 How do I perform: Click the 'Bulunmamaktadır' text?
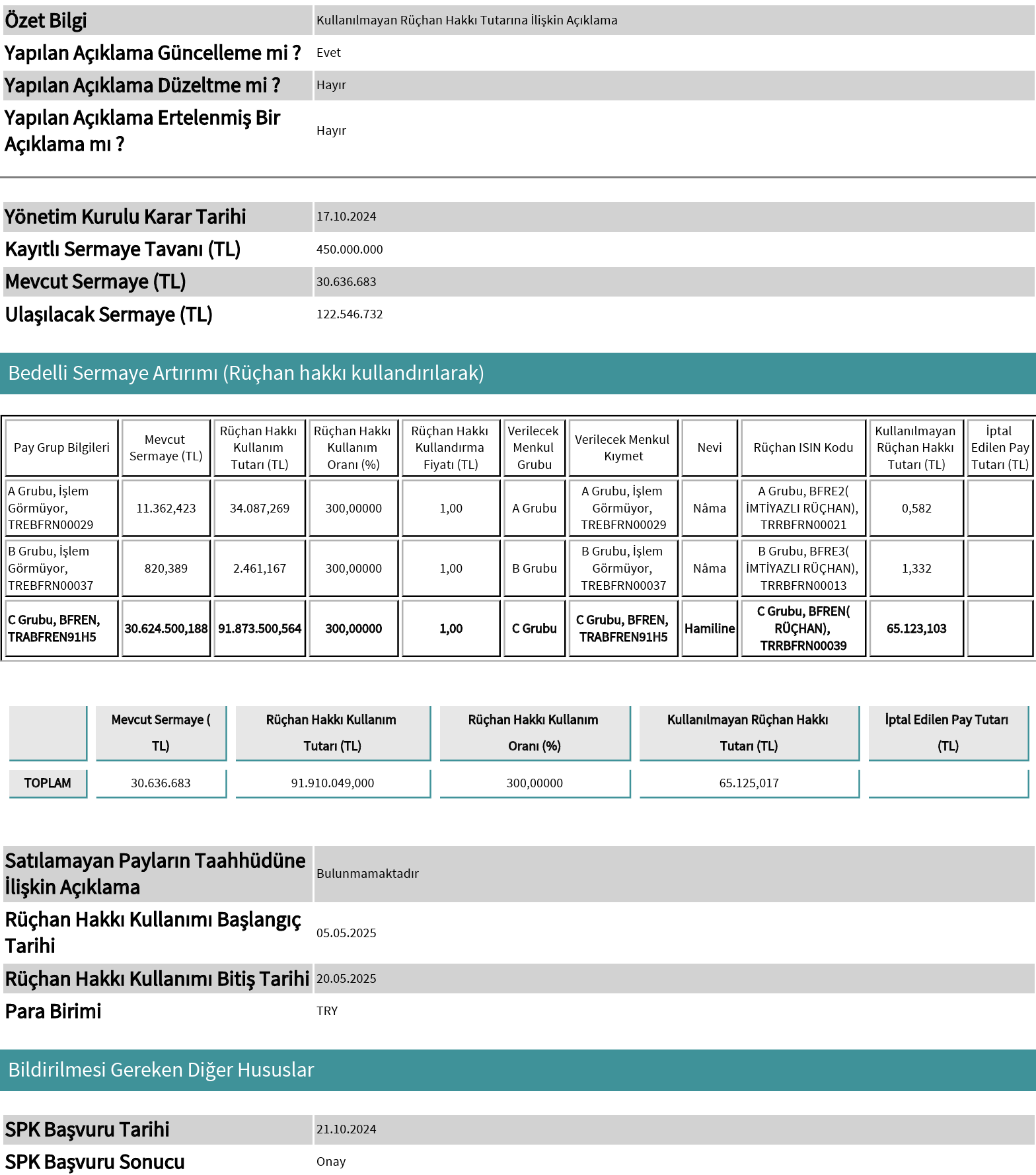click(367, 874)
